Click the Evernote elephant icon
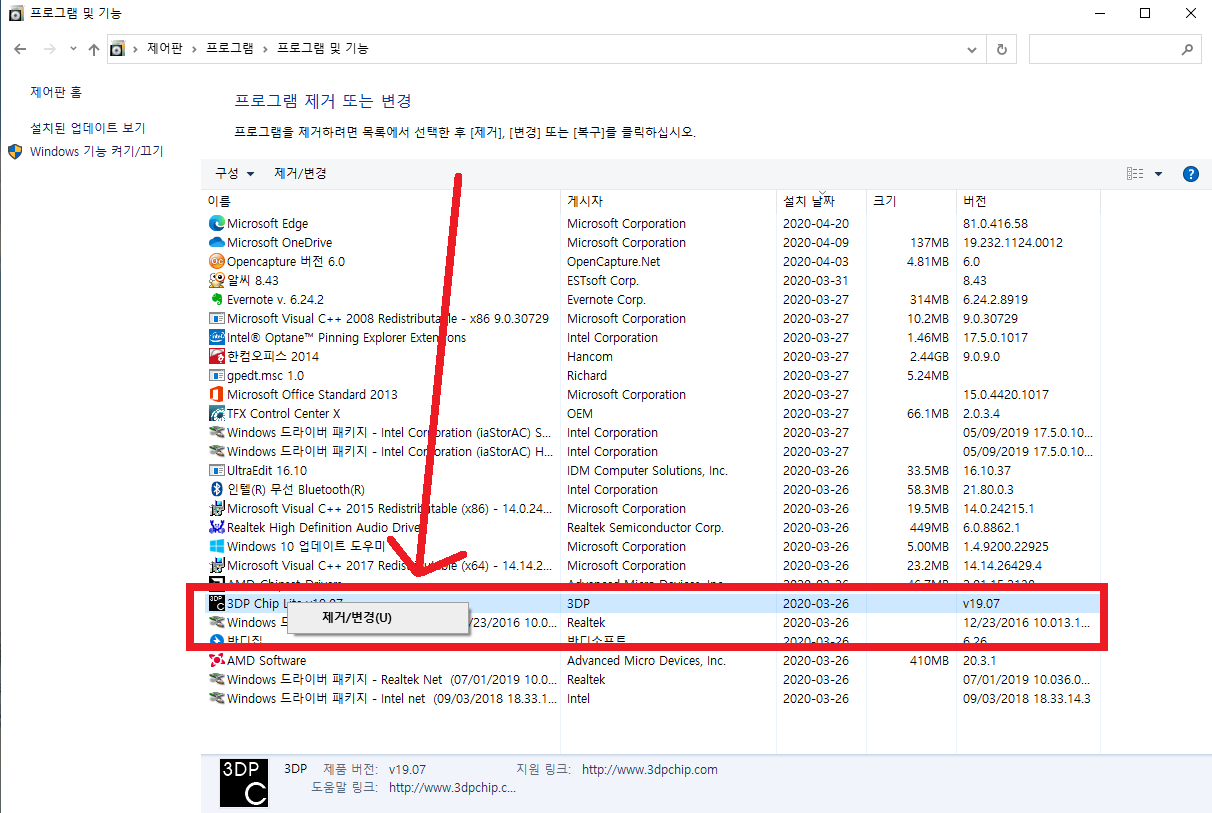 pyautogui.click(x=217, y=300)
